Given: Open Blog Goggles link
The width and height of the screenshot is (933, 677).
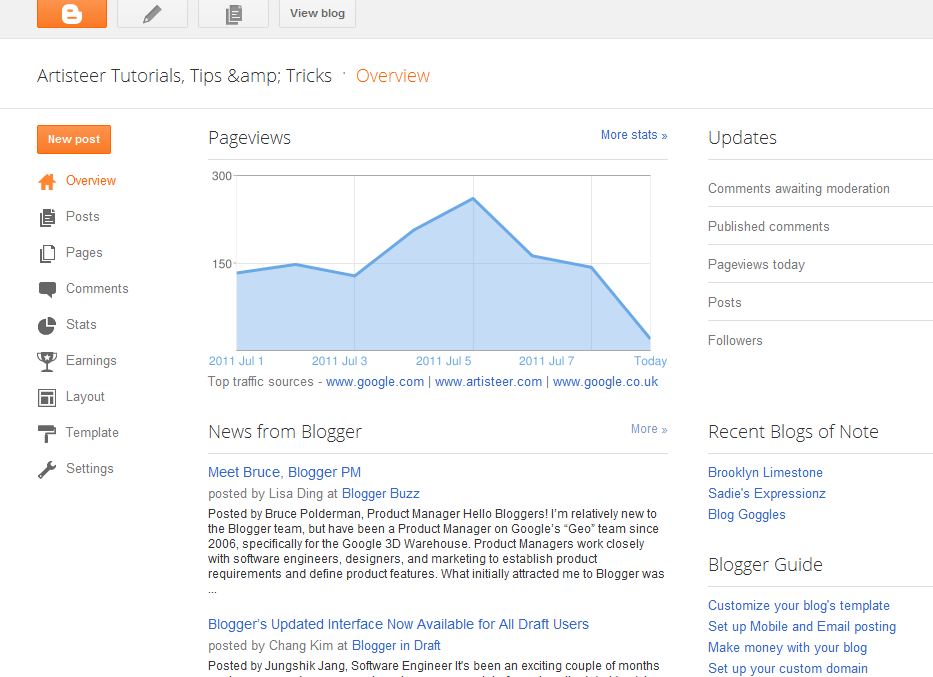Looking at the screenshot, I should coord(747,515).
